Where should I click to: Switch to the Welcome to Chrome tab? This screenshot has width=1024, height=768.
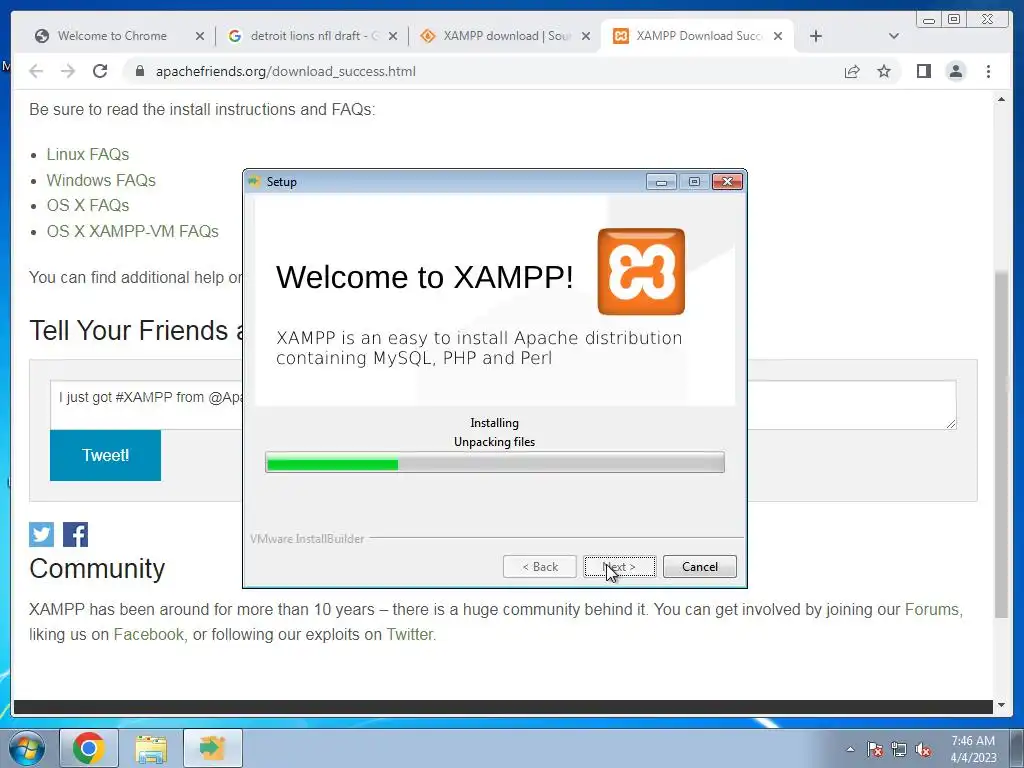pos(112,36)
